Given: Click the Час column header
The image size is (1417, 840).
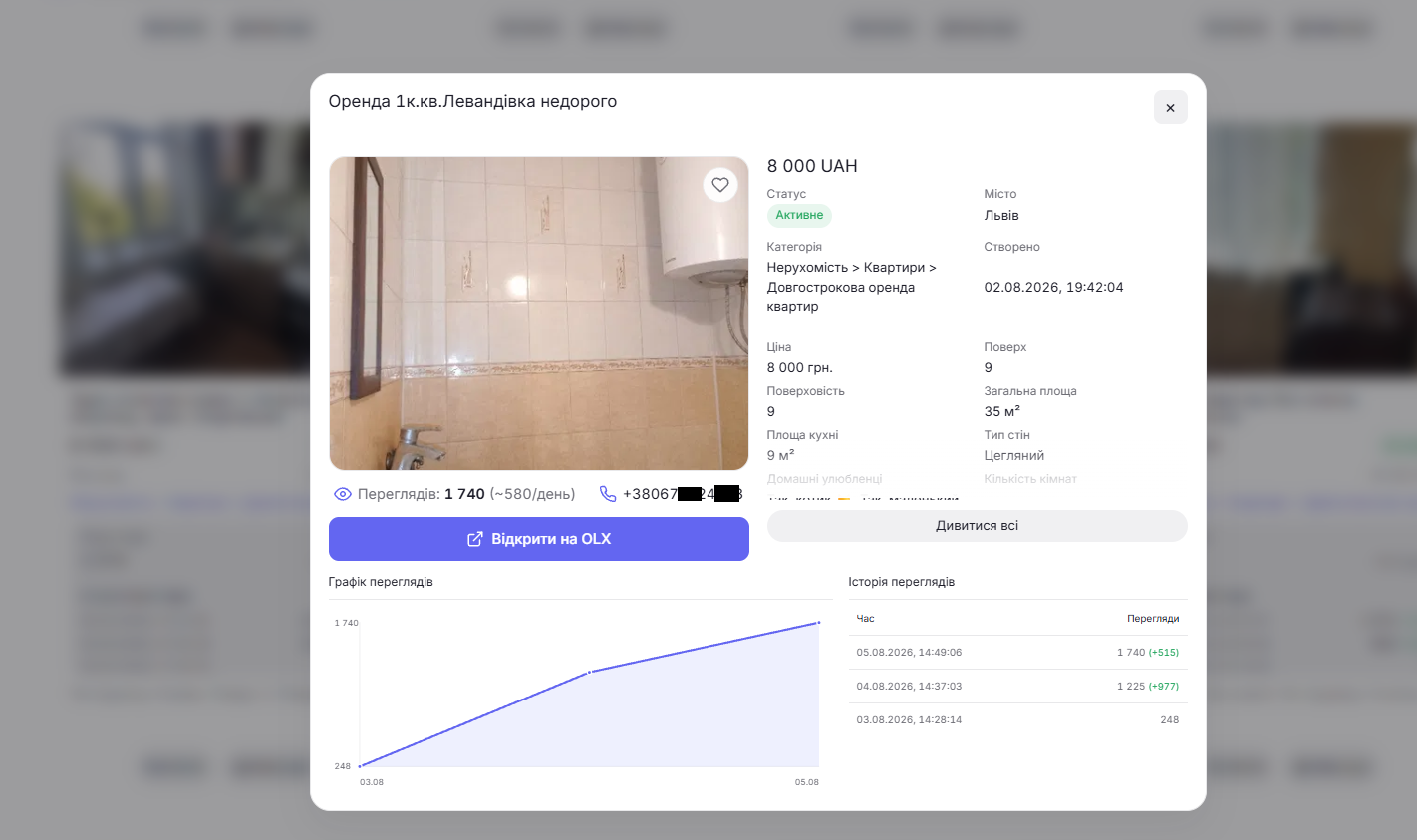Looking at the screenshot, I should 865,619.
